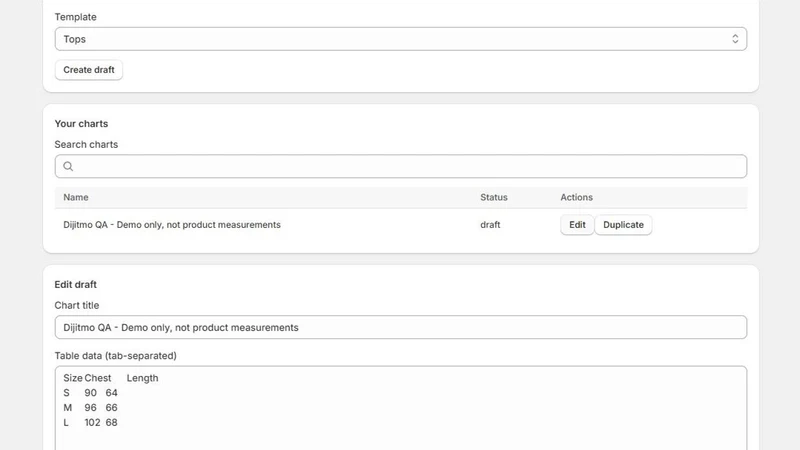Viewport: 800px width, 450px height.
Task: Click the draft status cell
Action: (x=490, y=225)
